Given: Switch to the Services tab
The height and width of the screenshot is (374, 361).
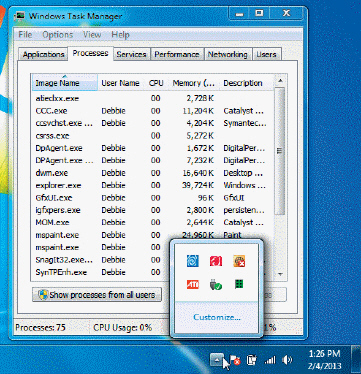Looking at the screenshot, I should click(x=131, y=54).
